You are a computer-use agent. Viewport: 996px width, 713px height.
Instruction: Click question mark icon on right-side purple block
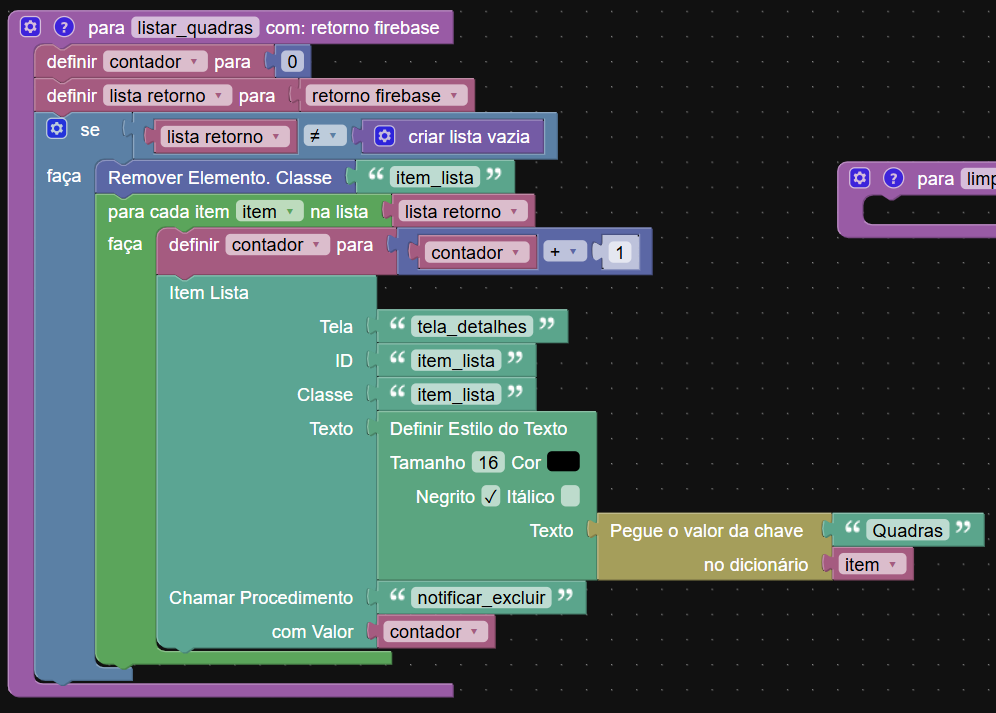coord(893,178)
